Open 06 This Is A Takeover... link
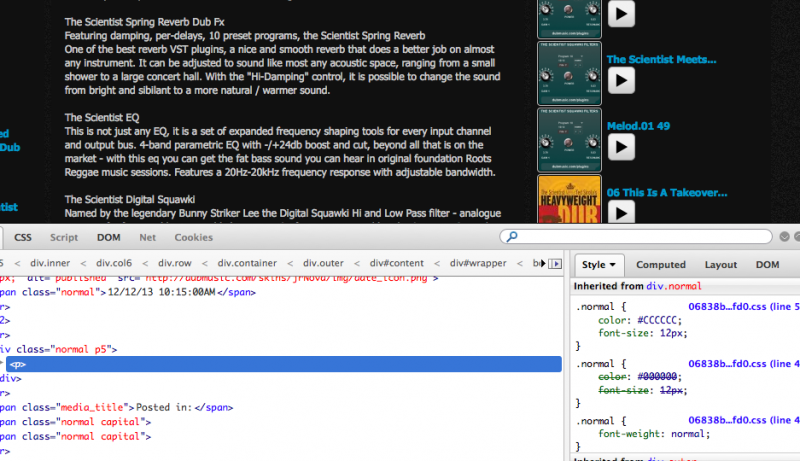Viewport: 800px width, 461px height. click(x=664, y=192)
